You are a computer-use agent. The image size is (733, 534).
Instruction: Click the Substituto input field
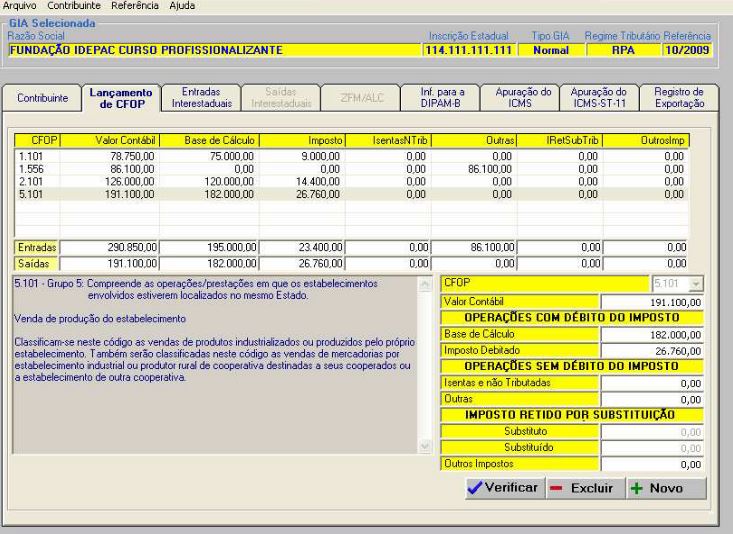pos(652,432)
